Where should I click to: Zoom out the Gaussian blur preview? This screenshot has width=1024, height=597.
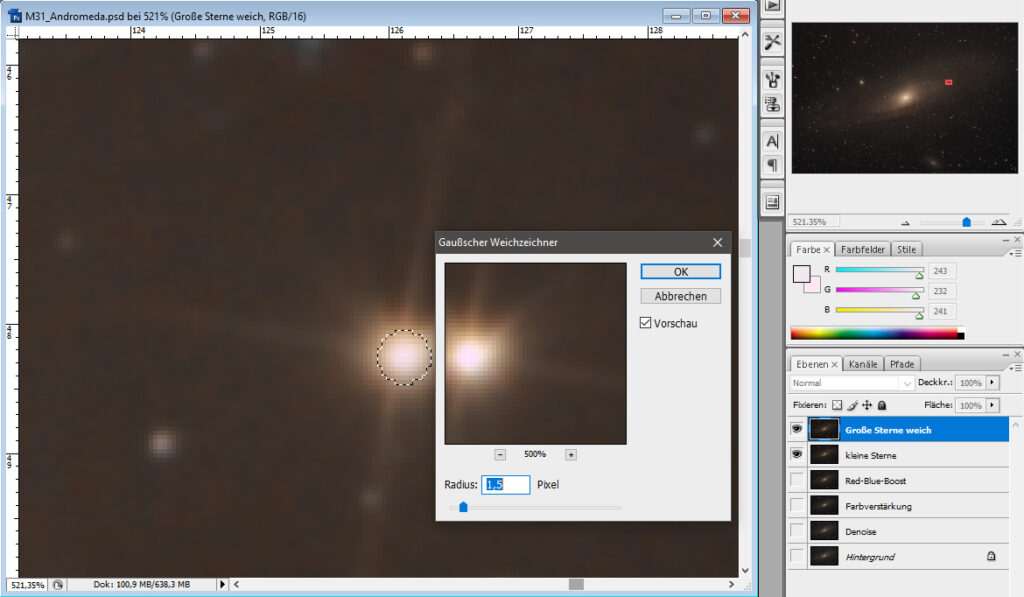coord(500,455)
